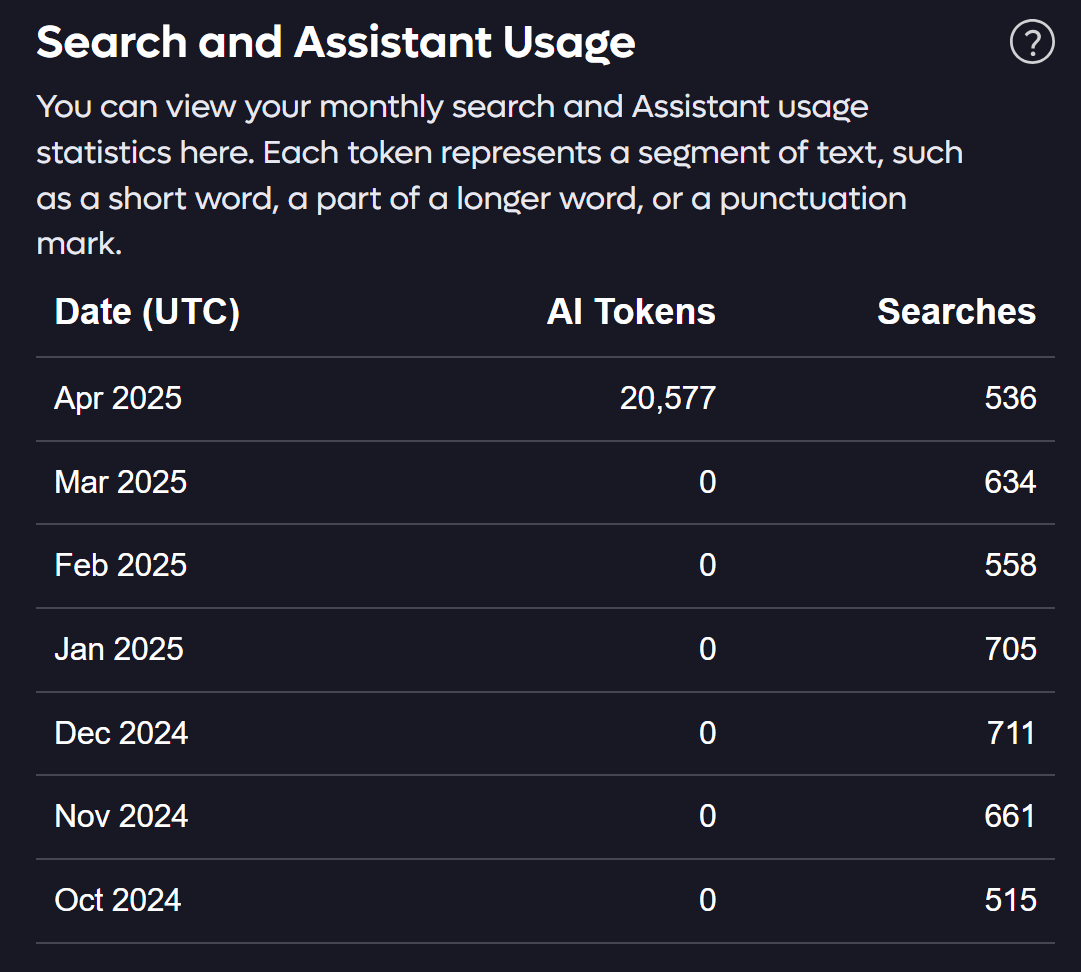Select the Nov 2024 row date
Screen dimensions: 1081x972
coord(121,816)
